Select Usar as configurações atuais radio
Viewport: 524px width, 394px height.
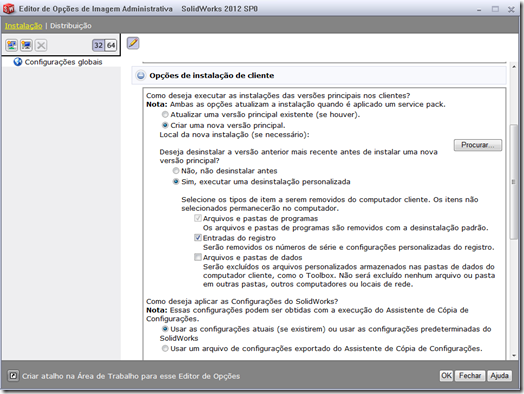pyautogui.click(x=165, y=329)
